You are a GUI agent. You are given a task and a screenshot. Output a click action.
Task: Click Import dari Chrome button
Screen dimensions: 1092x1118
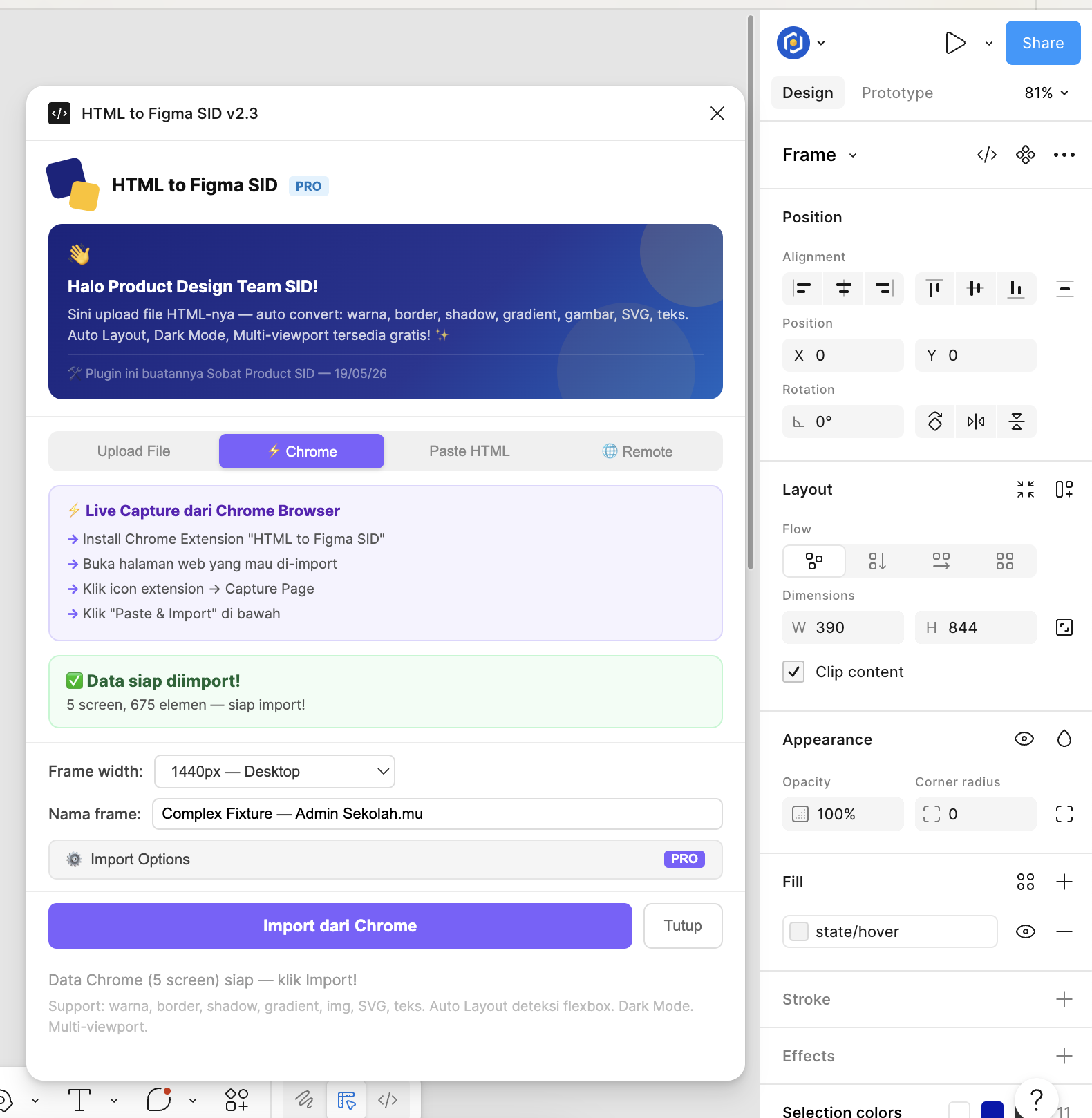[x=340, y=926]
